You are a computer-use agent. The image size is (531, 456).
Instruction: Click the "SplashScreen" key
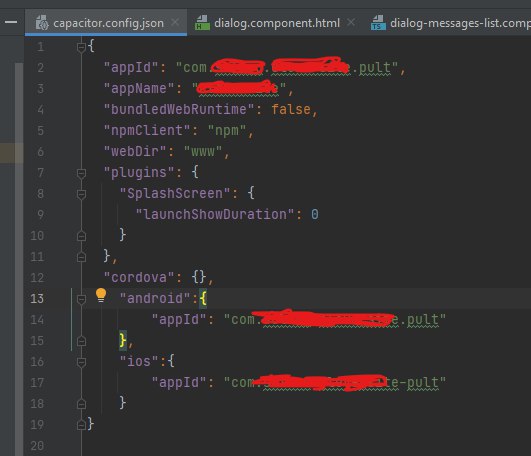(x=175, y=194)
